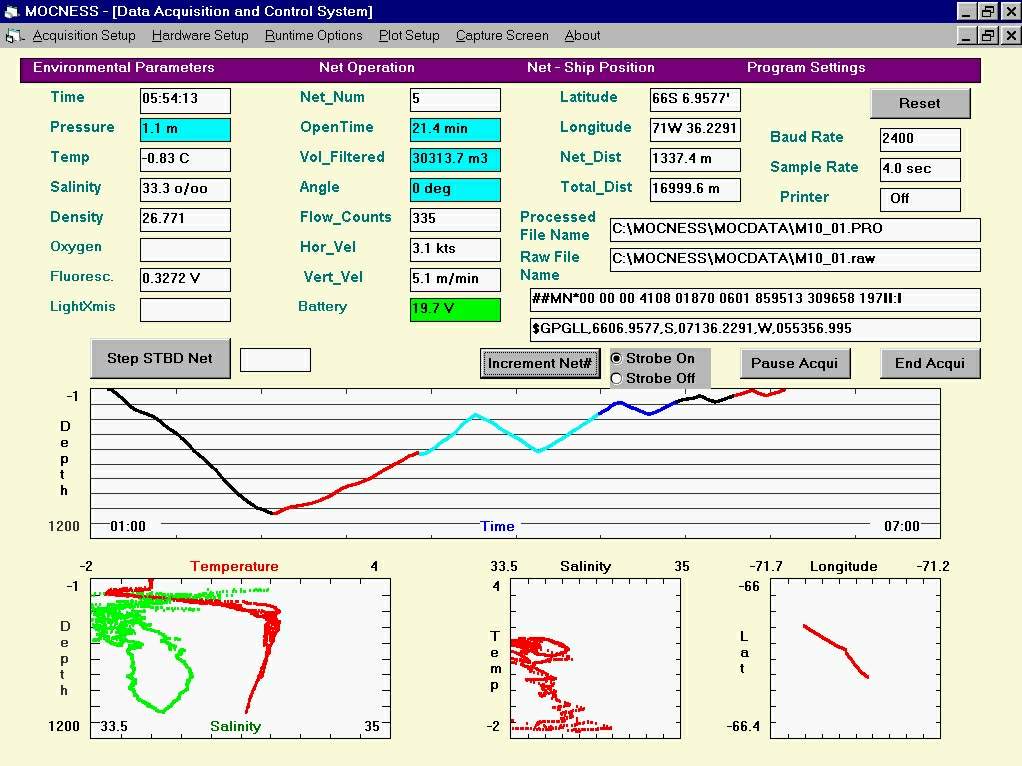
Task: Click the MOCNESS app icon in title bar
Action: coord(11,11)
